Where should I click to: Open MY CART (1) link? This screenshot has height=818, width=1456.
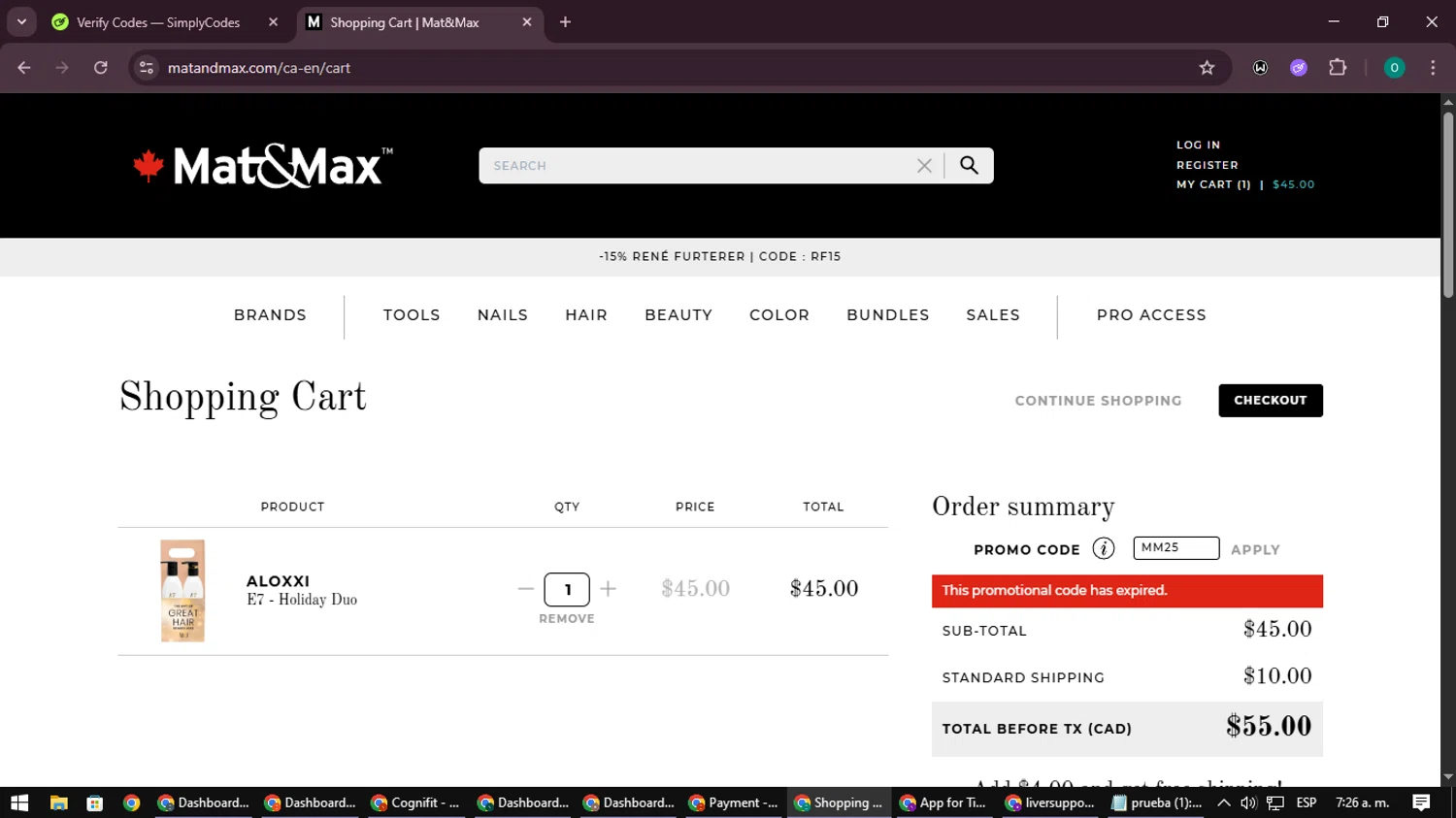pos(1213,184)
